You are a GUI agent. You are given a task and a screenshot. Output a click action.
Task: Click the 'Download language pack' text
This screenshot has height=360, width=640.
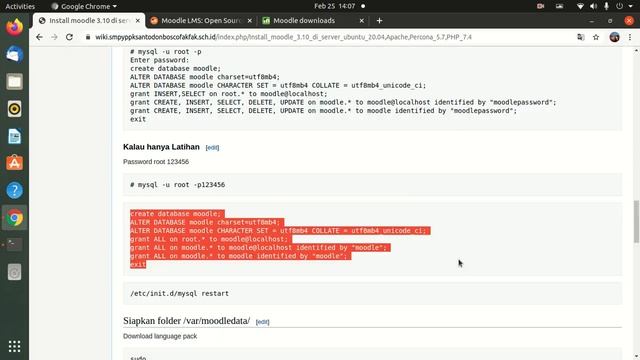coord(160,336)
